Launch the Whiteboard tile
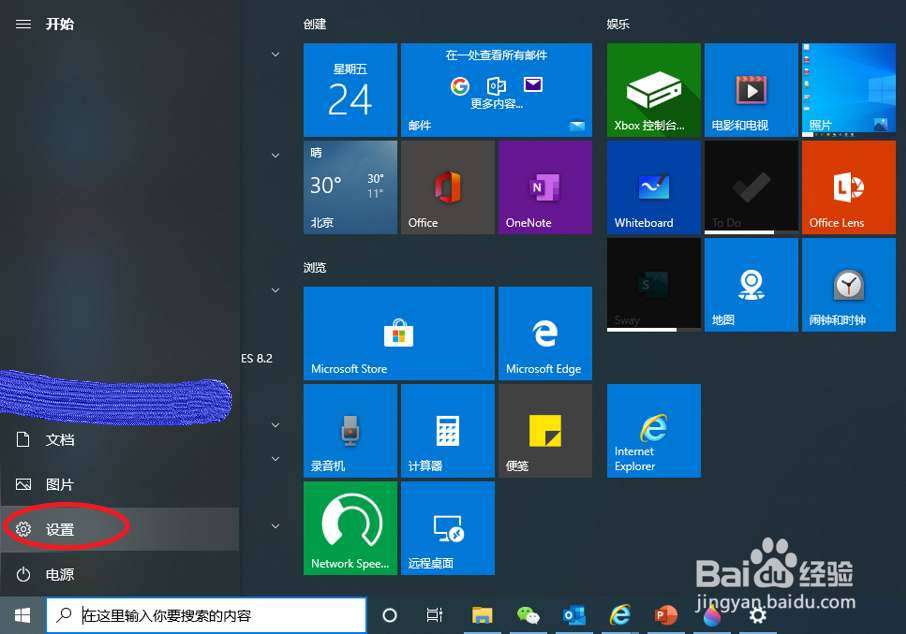 653,187
